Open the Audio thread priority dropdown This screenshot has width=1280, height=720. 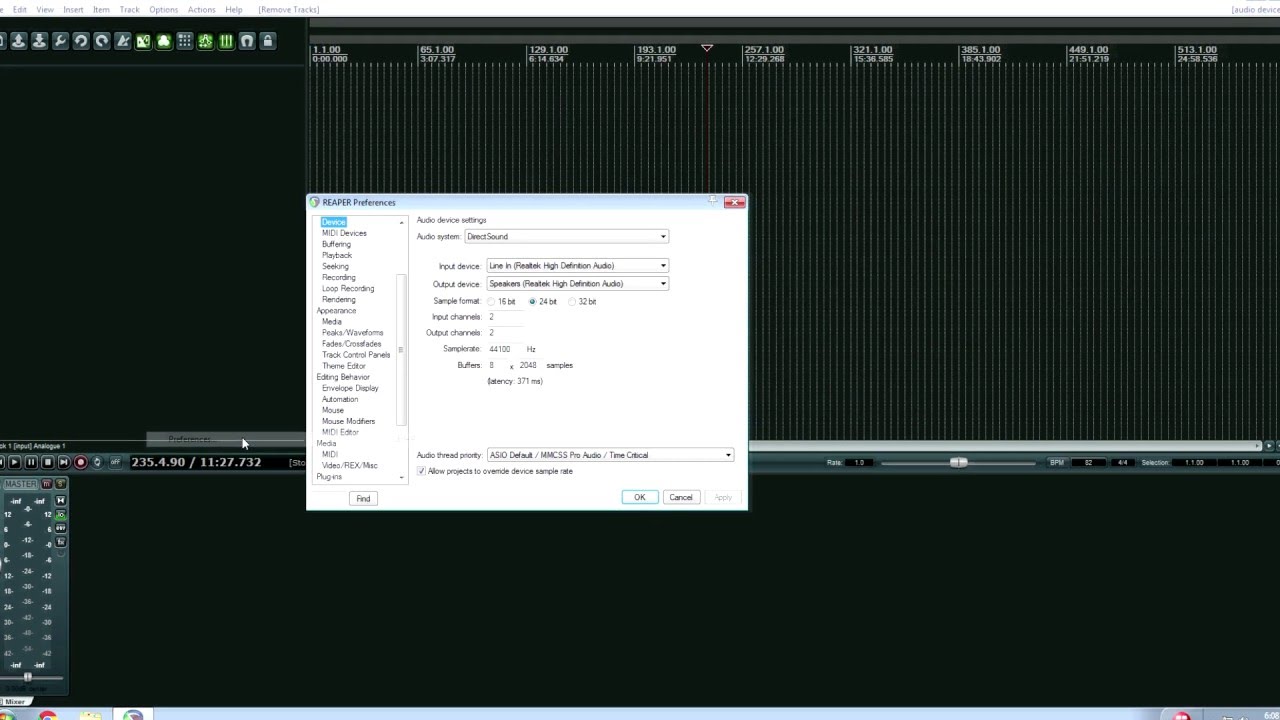click(610, 455)
